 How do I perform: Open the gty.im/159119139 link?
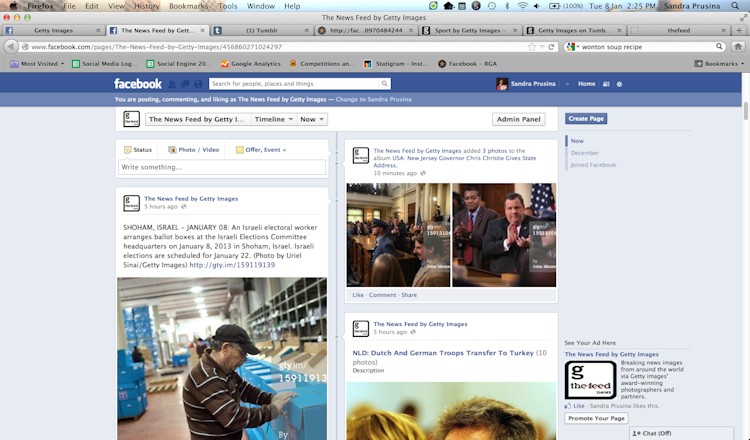232,264
